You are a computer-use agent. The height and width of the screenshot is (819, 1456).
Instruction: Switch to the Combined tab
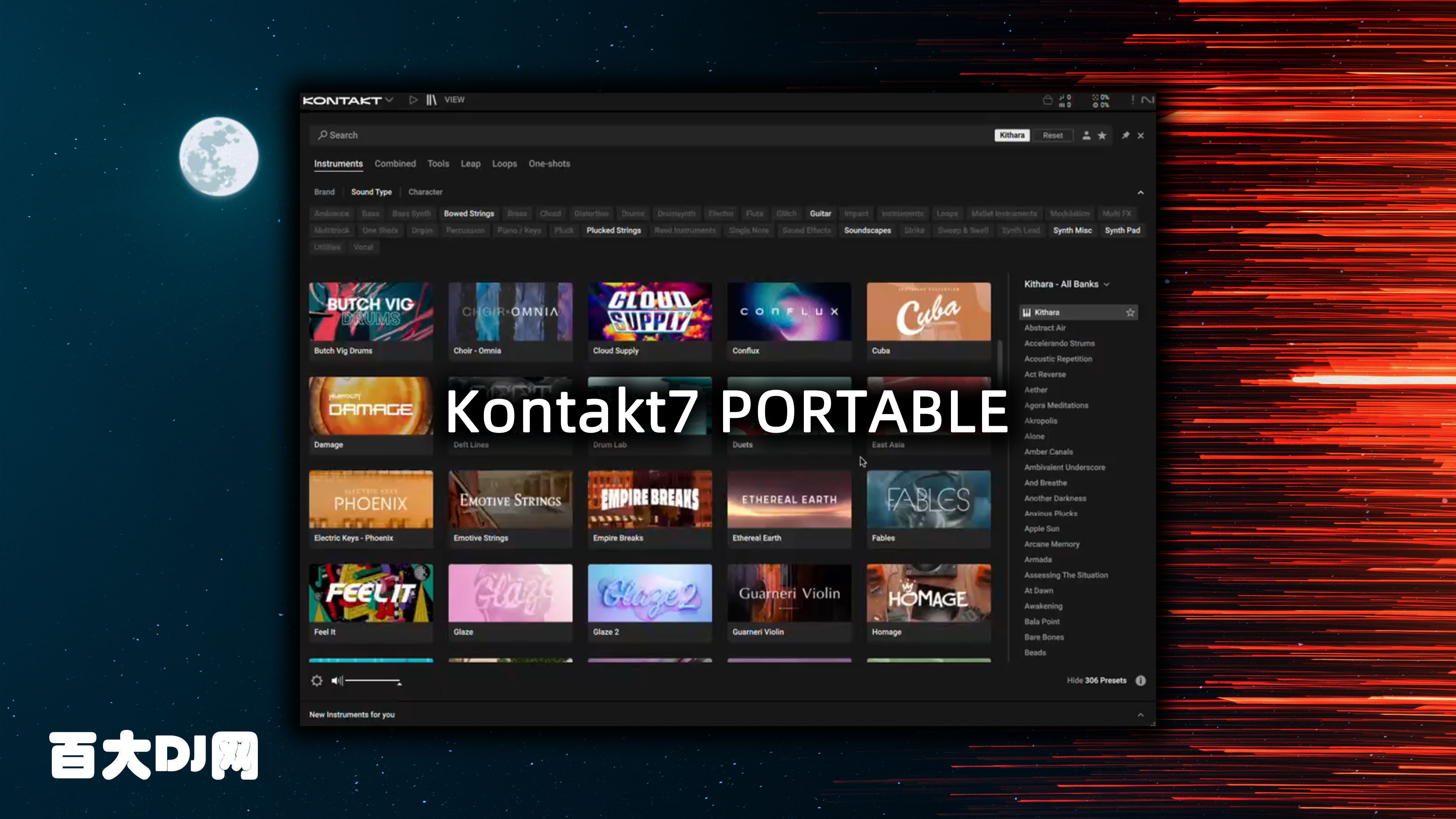tap(395, 163)
